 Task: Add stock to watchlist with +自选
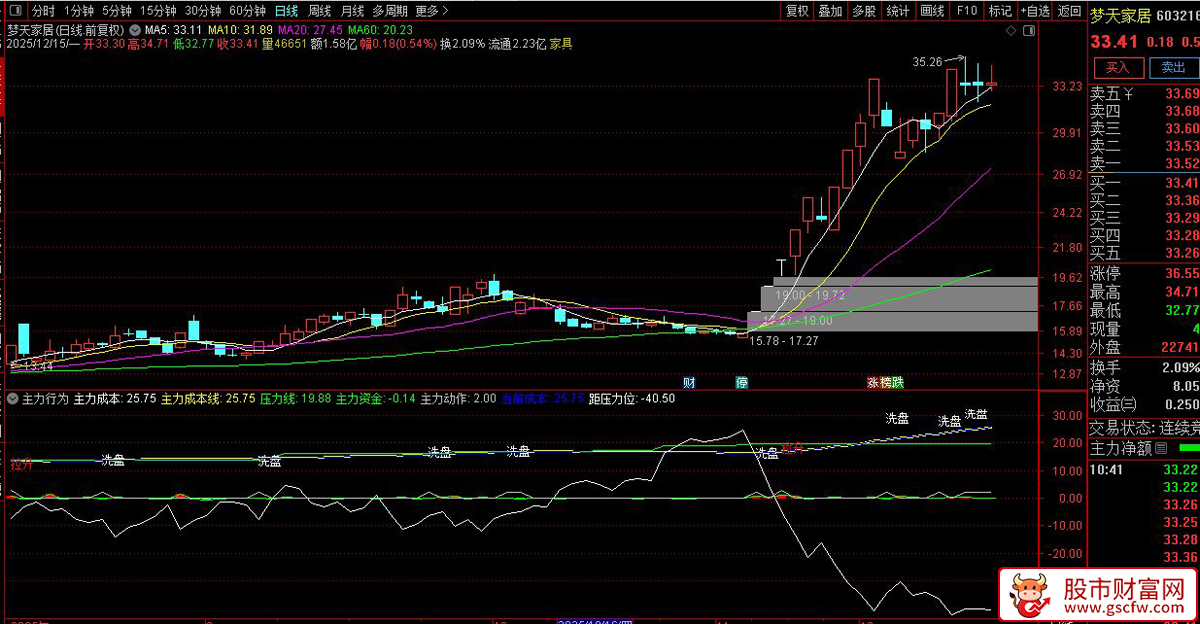1035,11
